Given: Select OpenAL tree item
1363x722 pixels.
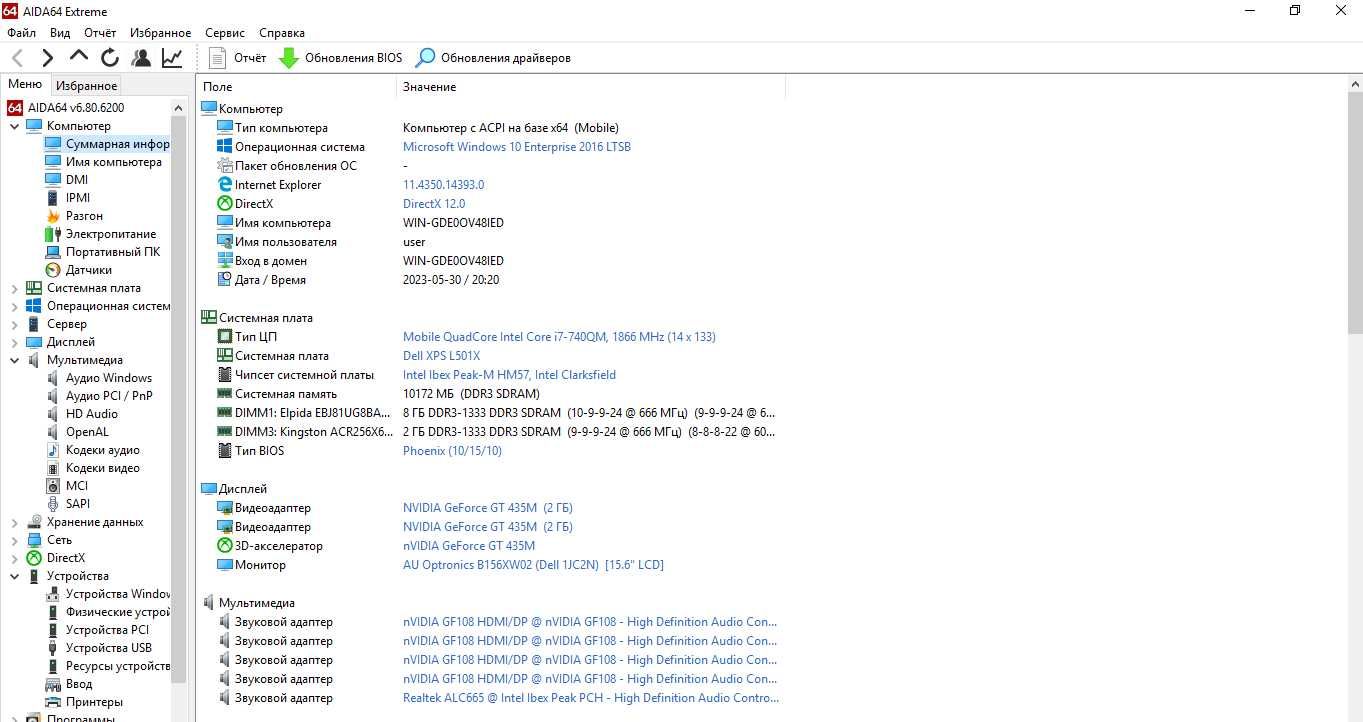Looking at the screenshot, I should click(x=77, y=431).
